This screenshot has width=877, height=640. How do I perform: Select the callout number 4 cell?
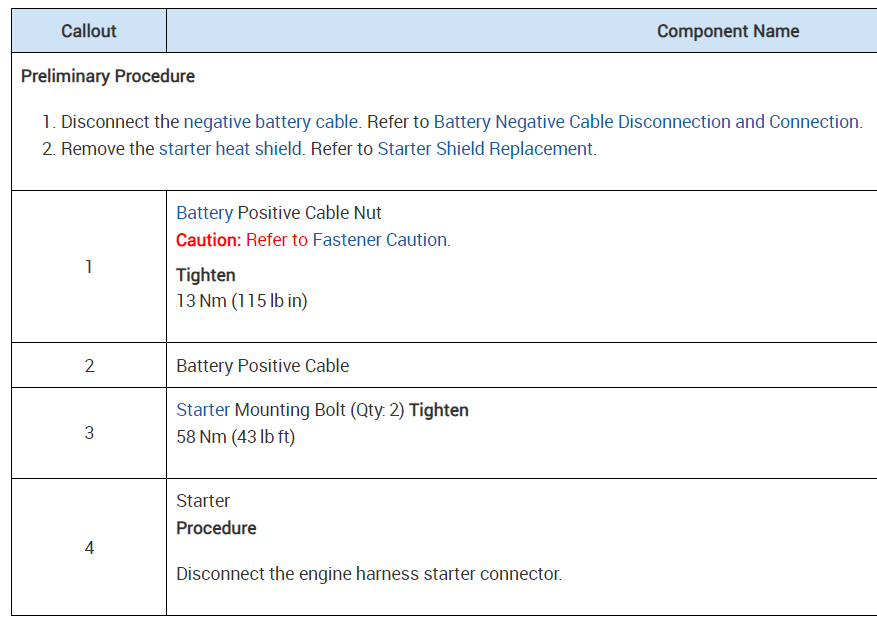coord(89,548)
